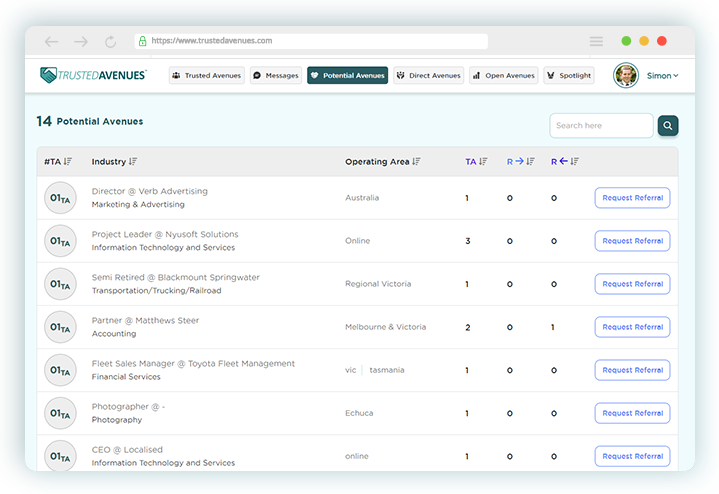This screenshot has width=719, height=494.
Task: Open the Spotlight tab
Action: pyautogui.click(x=569, y=75)
